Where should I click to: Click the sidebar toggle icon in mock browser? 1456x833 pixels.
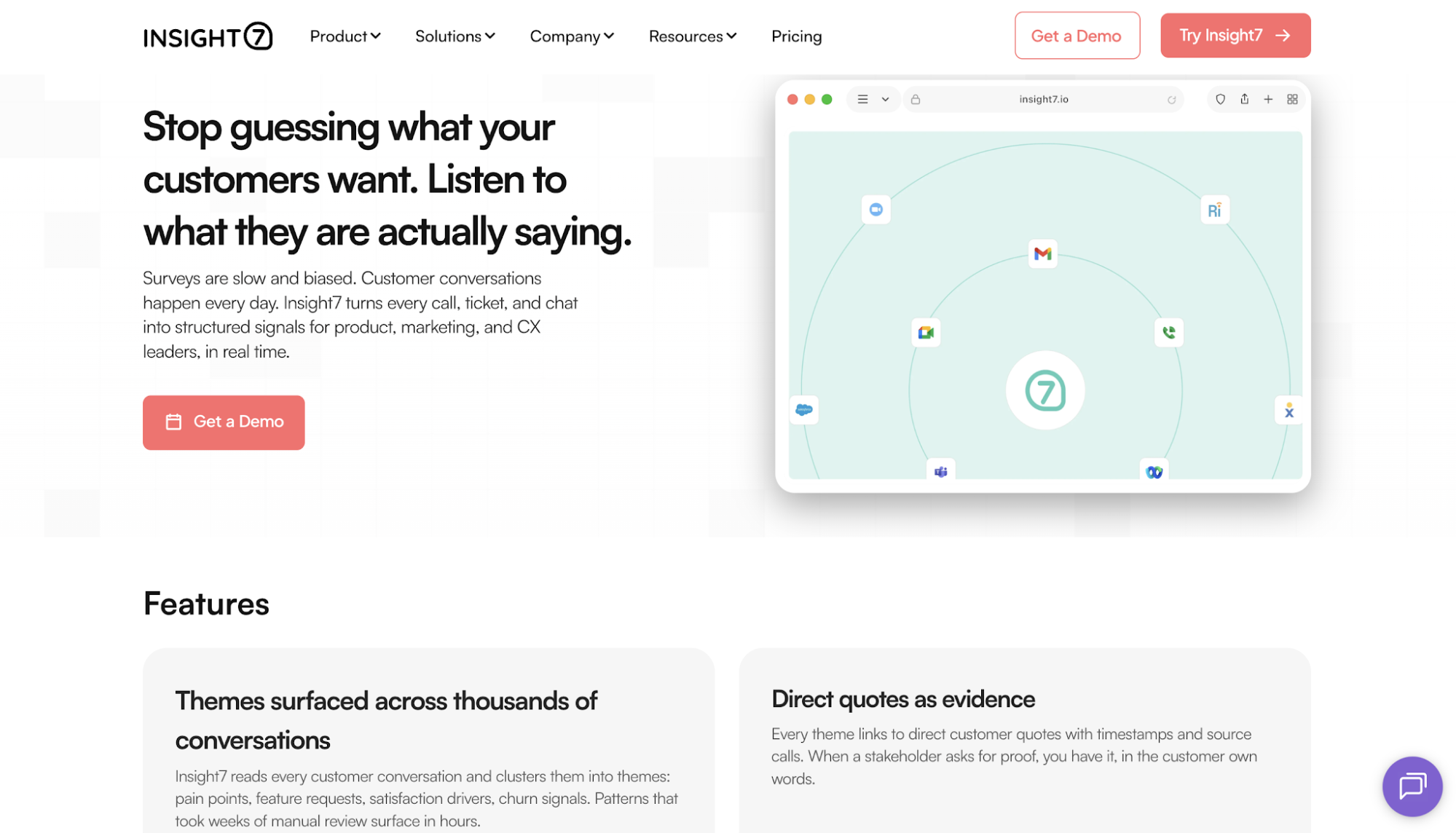coord(862,100)
